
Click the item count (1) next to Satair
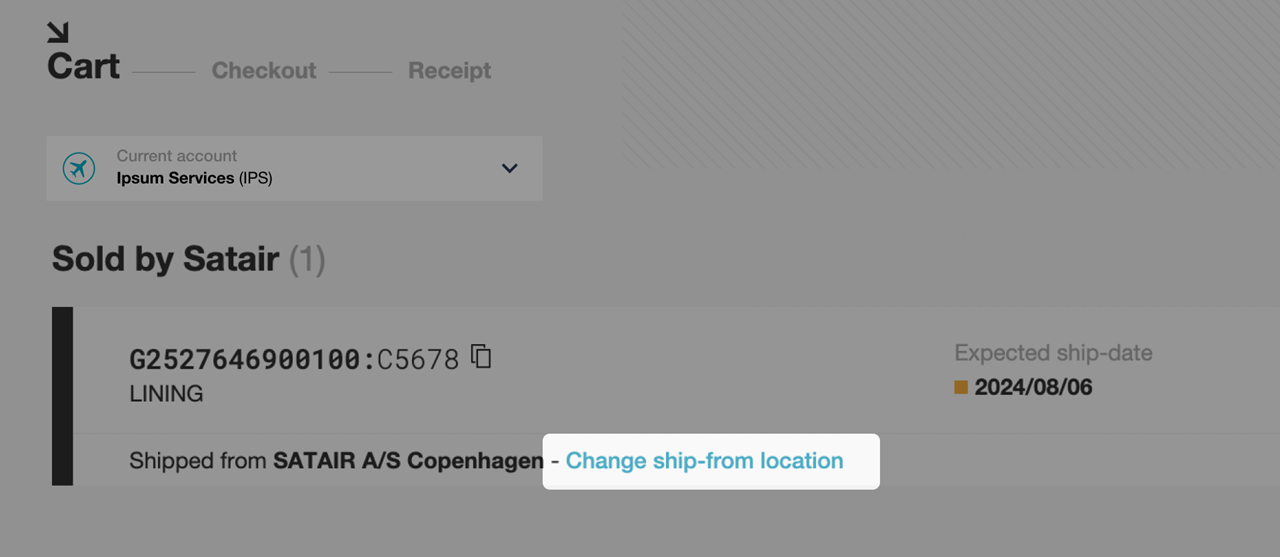[308, 260]
